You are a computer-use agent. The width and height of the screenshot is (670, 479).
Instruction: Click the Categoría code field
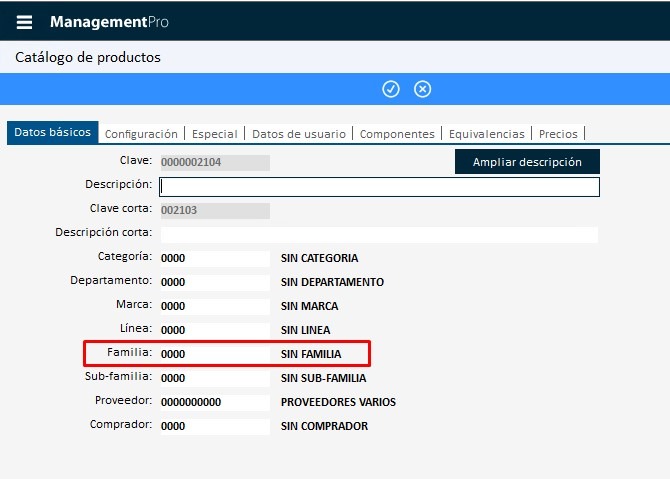pyautogui.click(x=214, y=258)
